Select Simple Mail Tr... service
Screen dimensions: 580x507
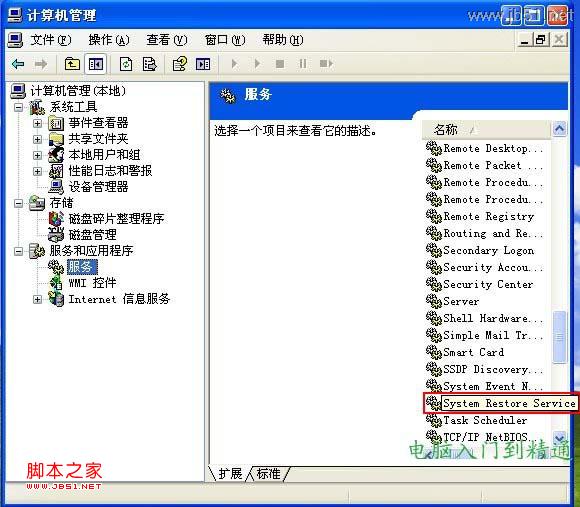click(x=493, y=335)
